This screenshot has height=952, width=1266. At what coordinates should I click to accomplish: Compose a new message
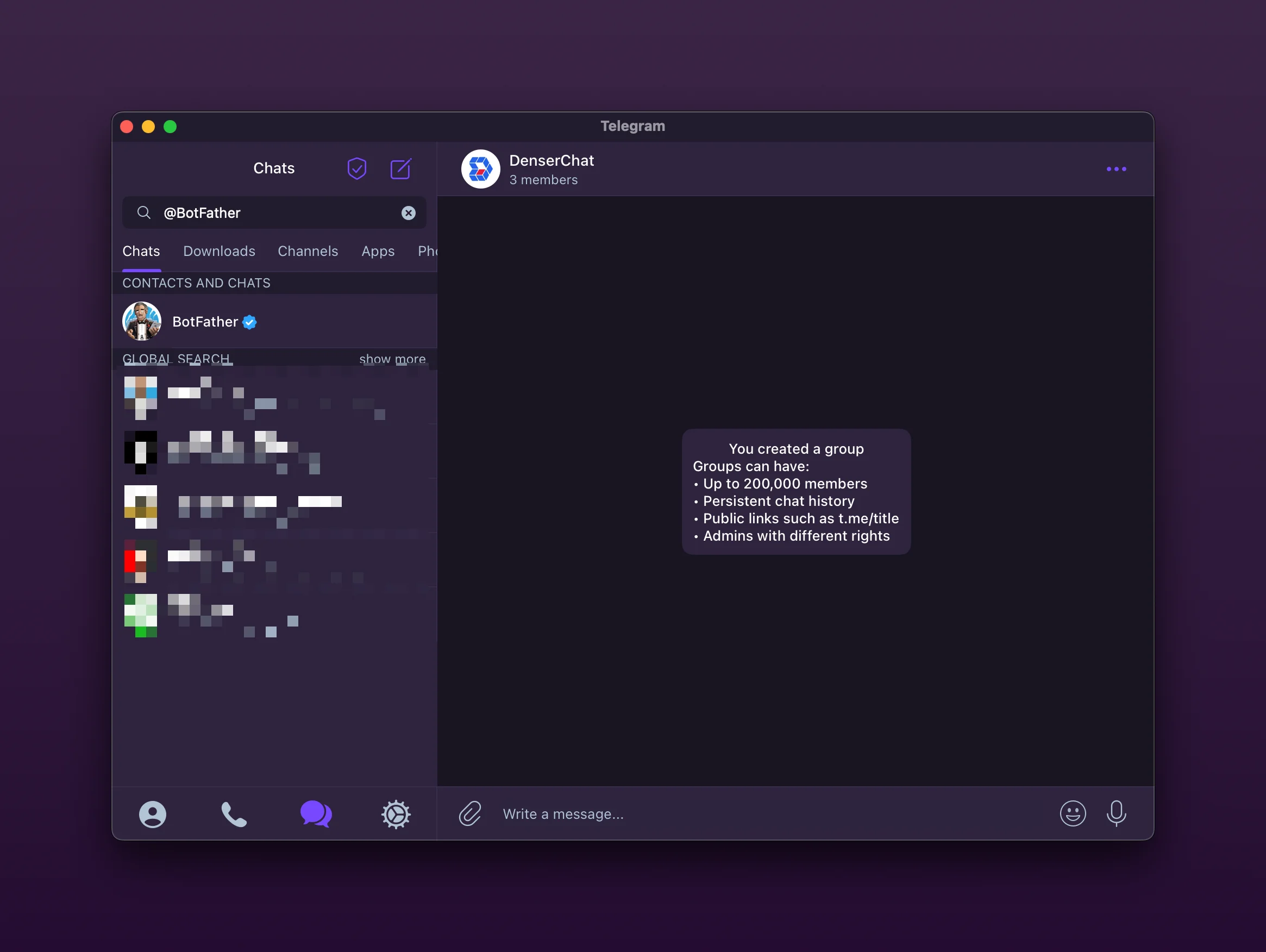[400, 168]
